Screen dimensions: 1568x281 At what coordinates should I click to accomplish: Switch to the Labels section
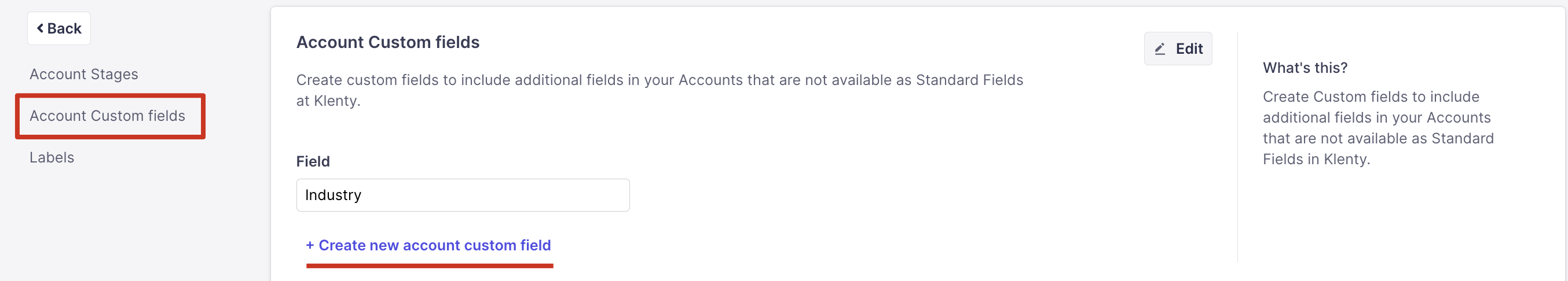click(x=52, y=157)
